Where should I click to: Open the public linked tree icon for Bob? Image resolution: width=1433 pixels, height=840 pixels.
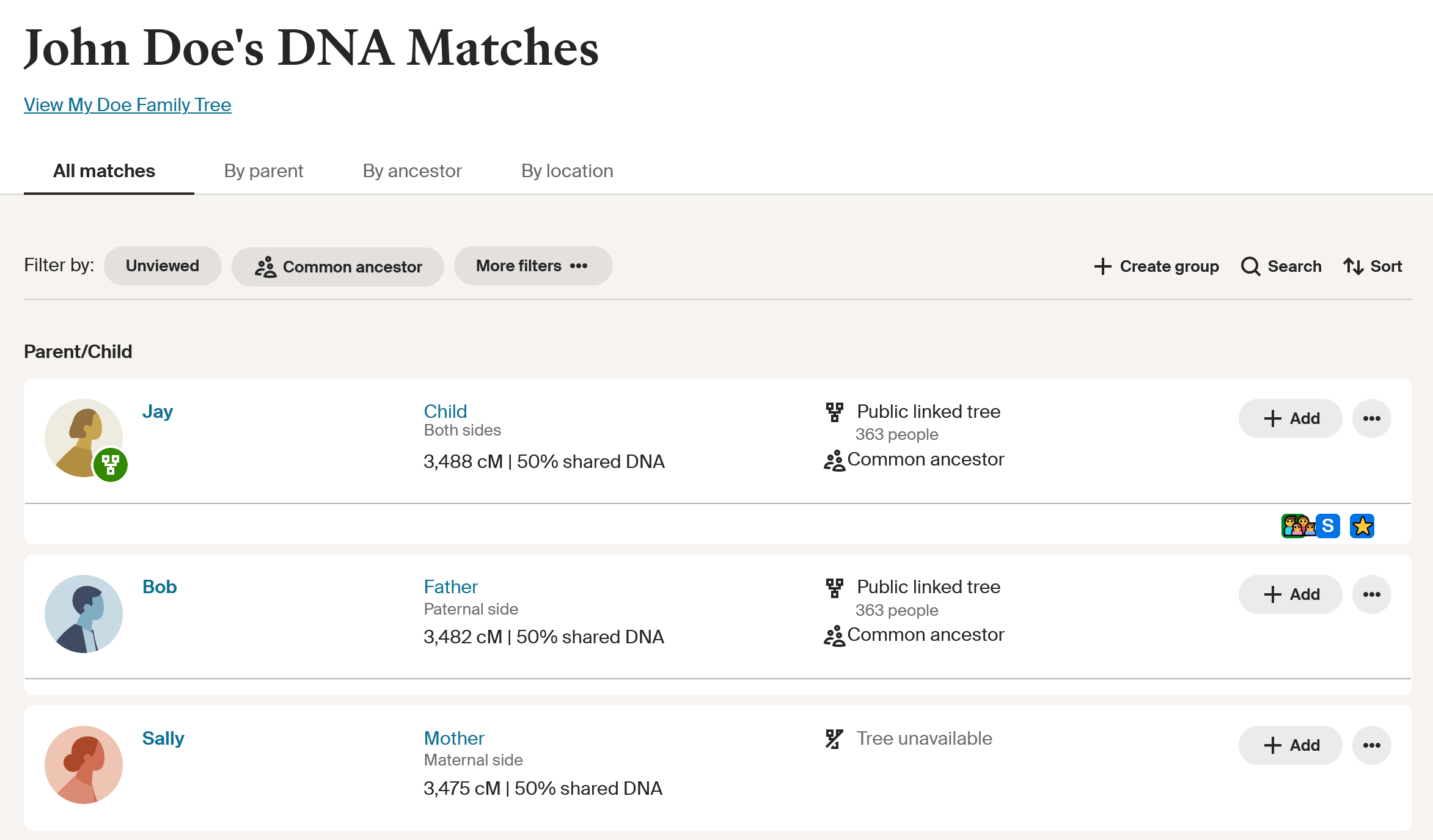[834, 586]
